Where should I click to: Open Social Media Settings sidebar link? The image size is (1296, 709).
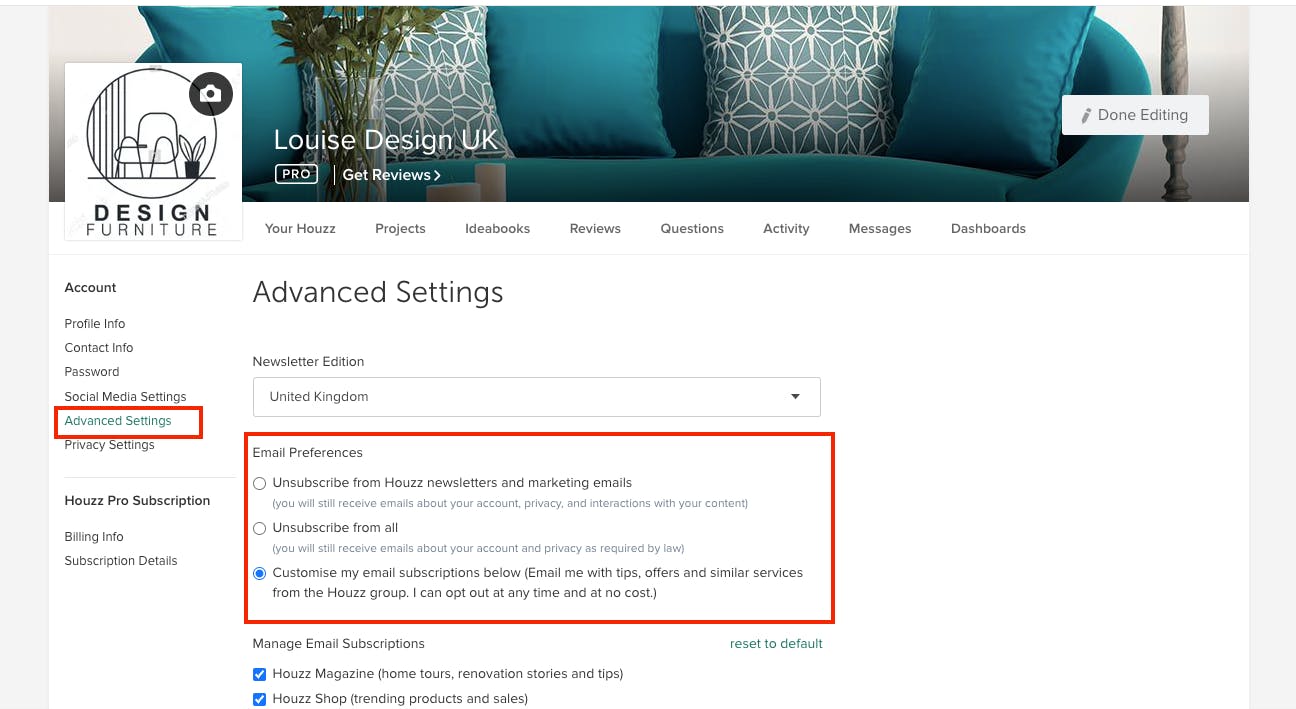(125, 397)
